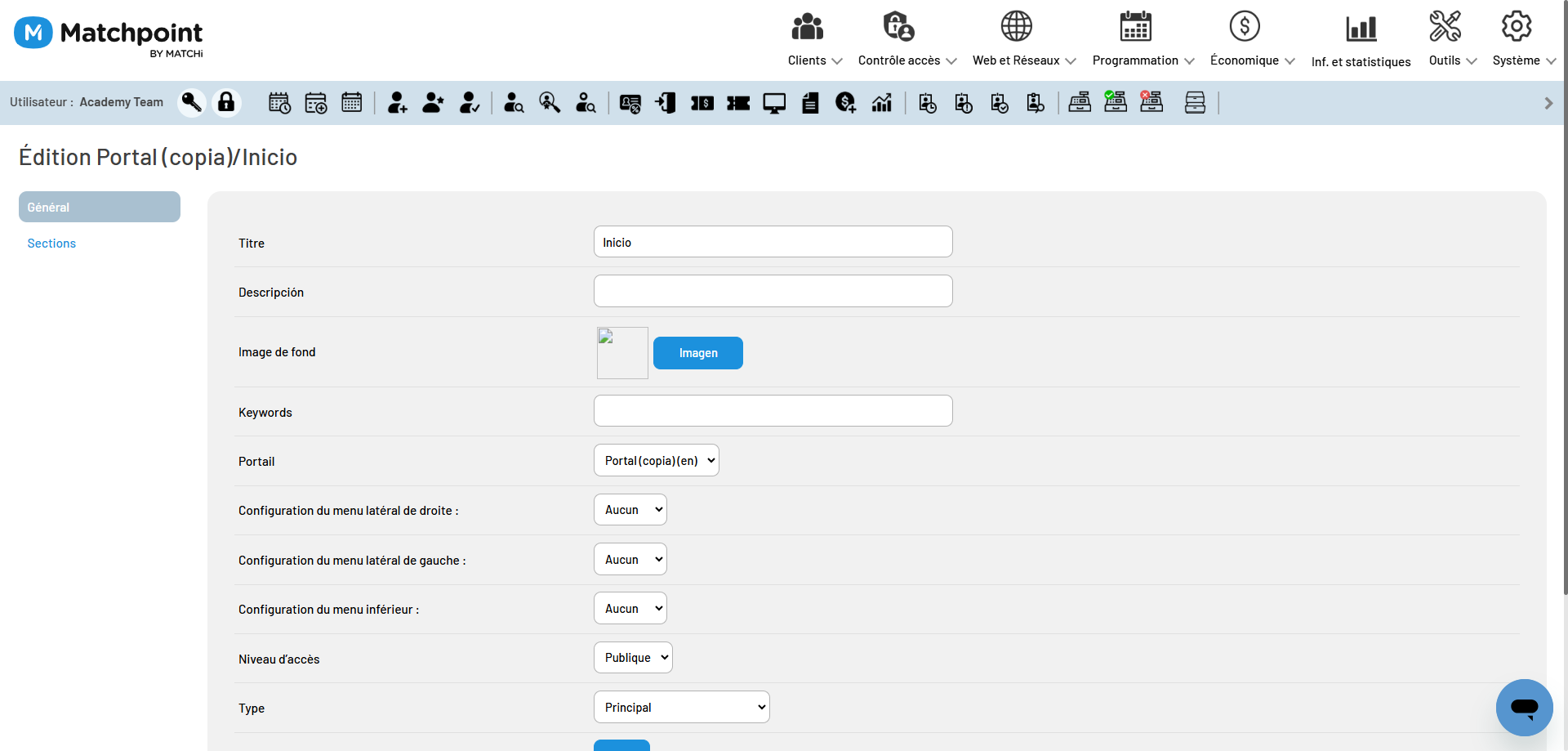Screen dimensions: 1568x751
Task: Open the menu inférieur configuration dropdown
Action: pyautogui.click(x=630, y=608)
